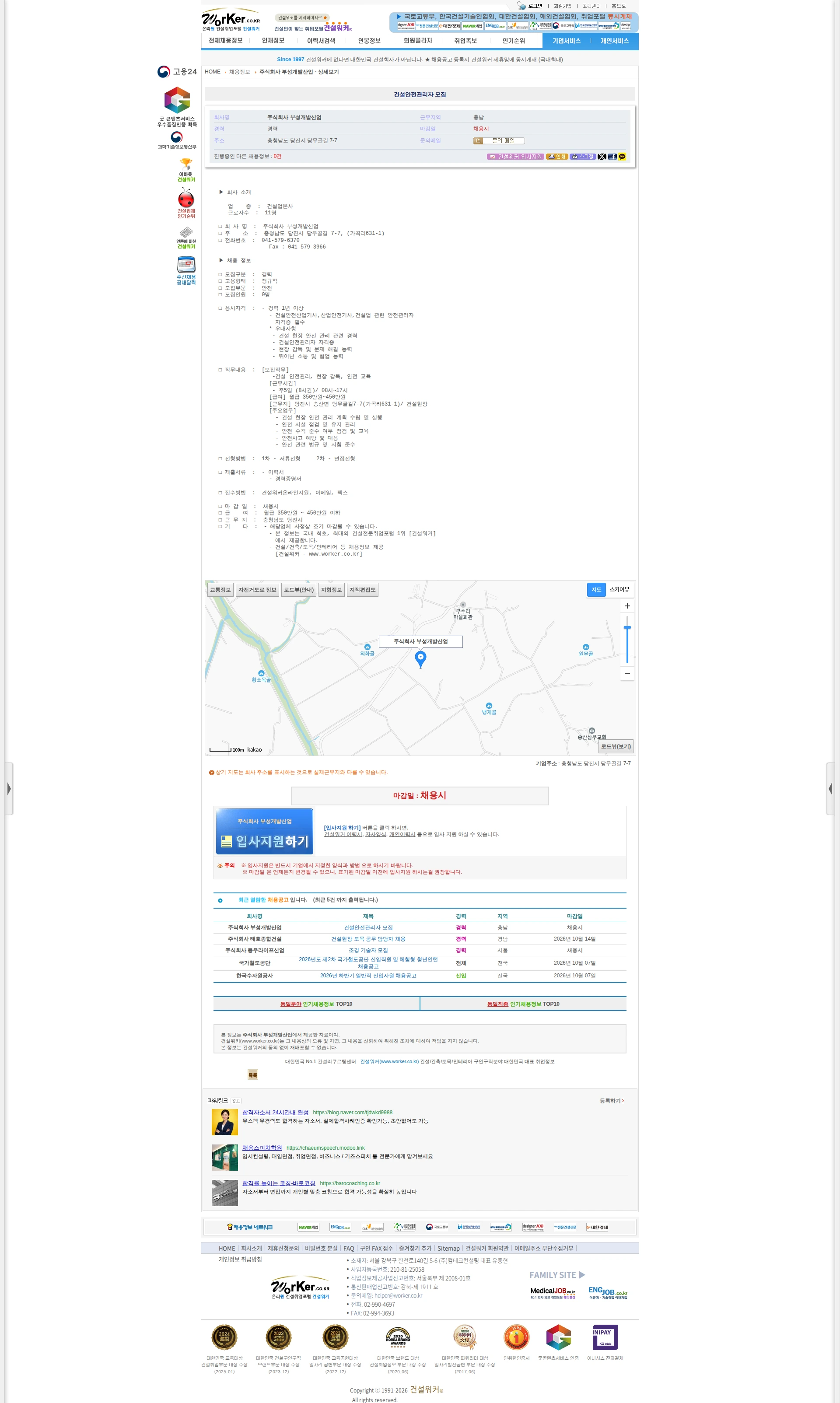Click the map zoom in plus button
Screen dimensions: 840x1403
click(627, 605)
